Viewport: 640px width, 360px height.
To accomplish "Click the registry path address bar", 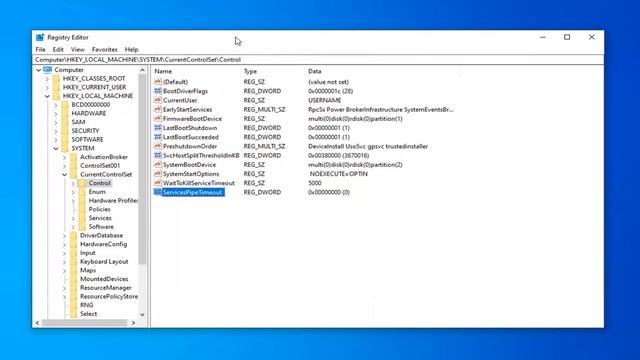I will tap(318, 60).
